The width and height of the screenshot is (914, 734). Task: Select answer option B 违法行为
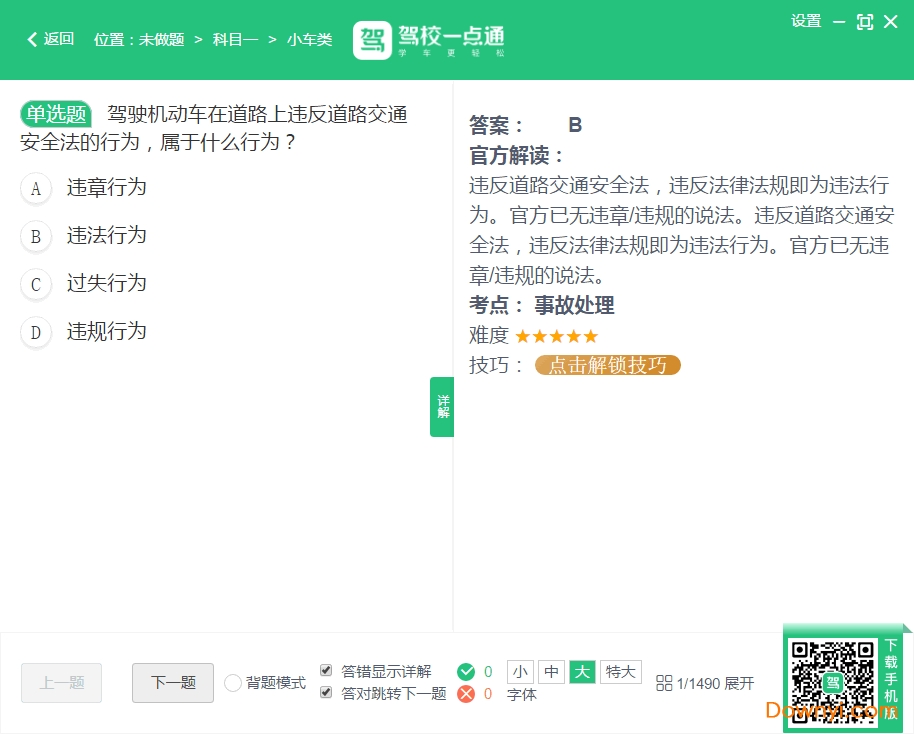coord(106,236)
